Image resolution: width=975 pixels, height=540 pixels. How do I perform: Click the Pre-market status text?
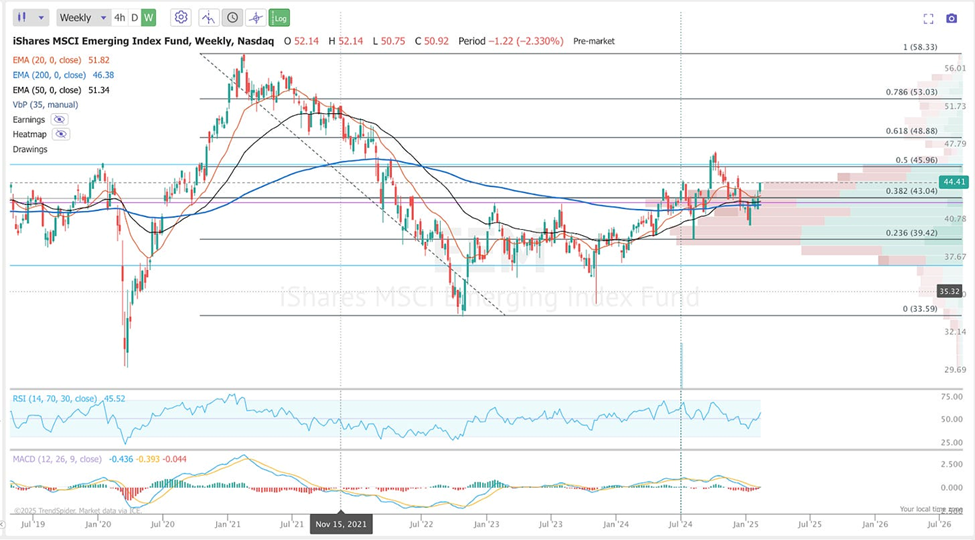coord(594,41)
